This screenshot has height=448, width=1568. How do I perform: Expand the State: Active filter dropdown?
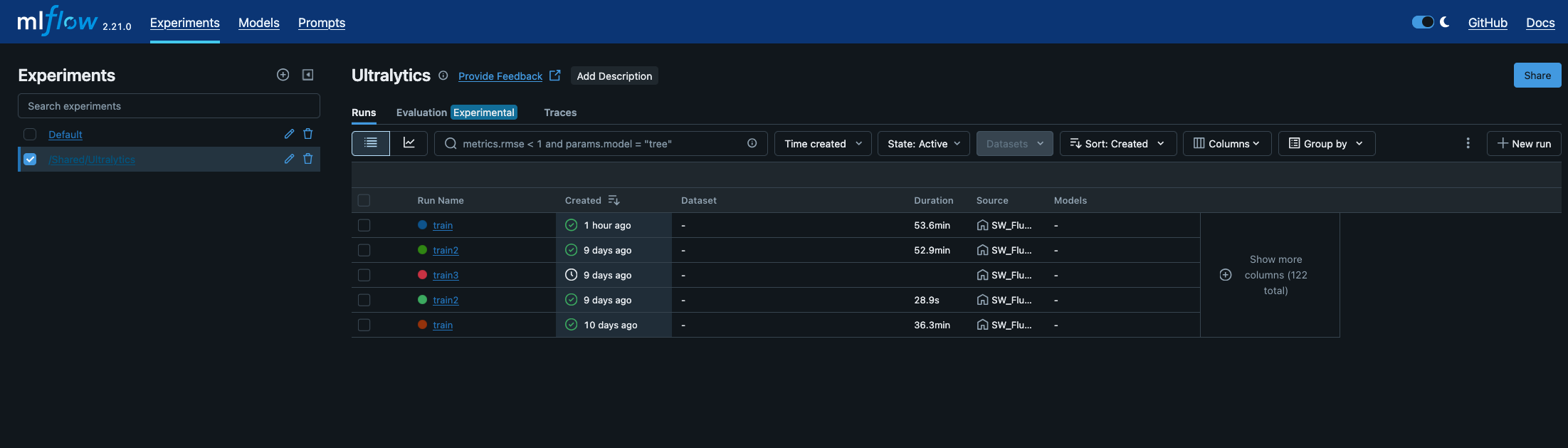coord(923,143)
